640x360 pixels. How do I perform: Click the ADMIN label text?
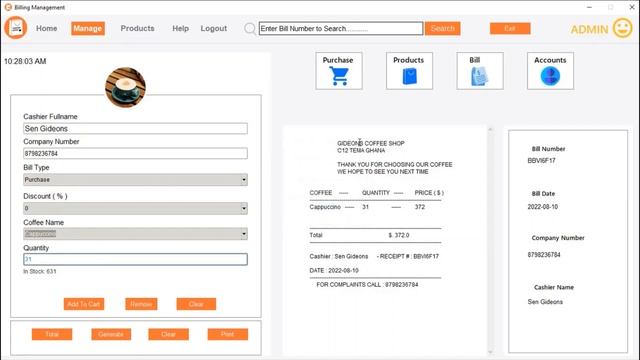coord(589,29)
